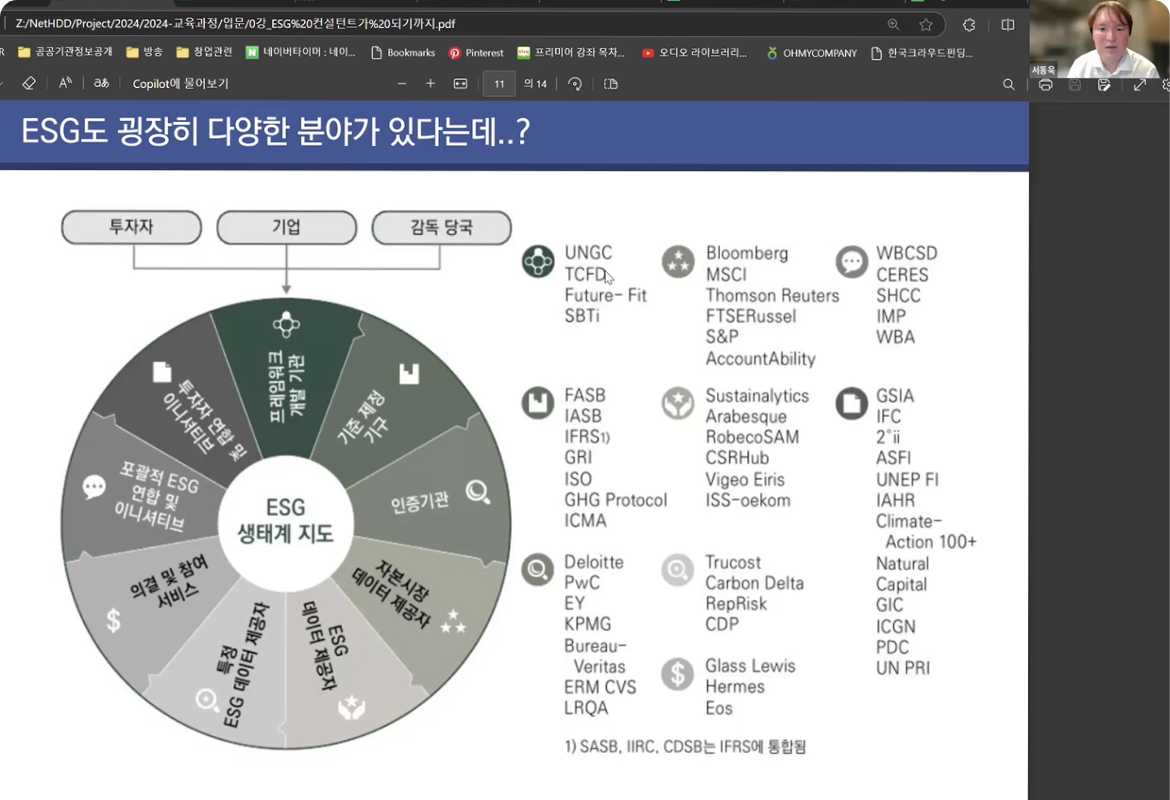The width and height of the screenshot is (1170, 800).
Task: Zoom out of the PDF page
Action: 402,84
